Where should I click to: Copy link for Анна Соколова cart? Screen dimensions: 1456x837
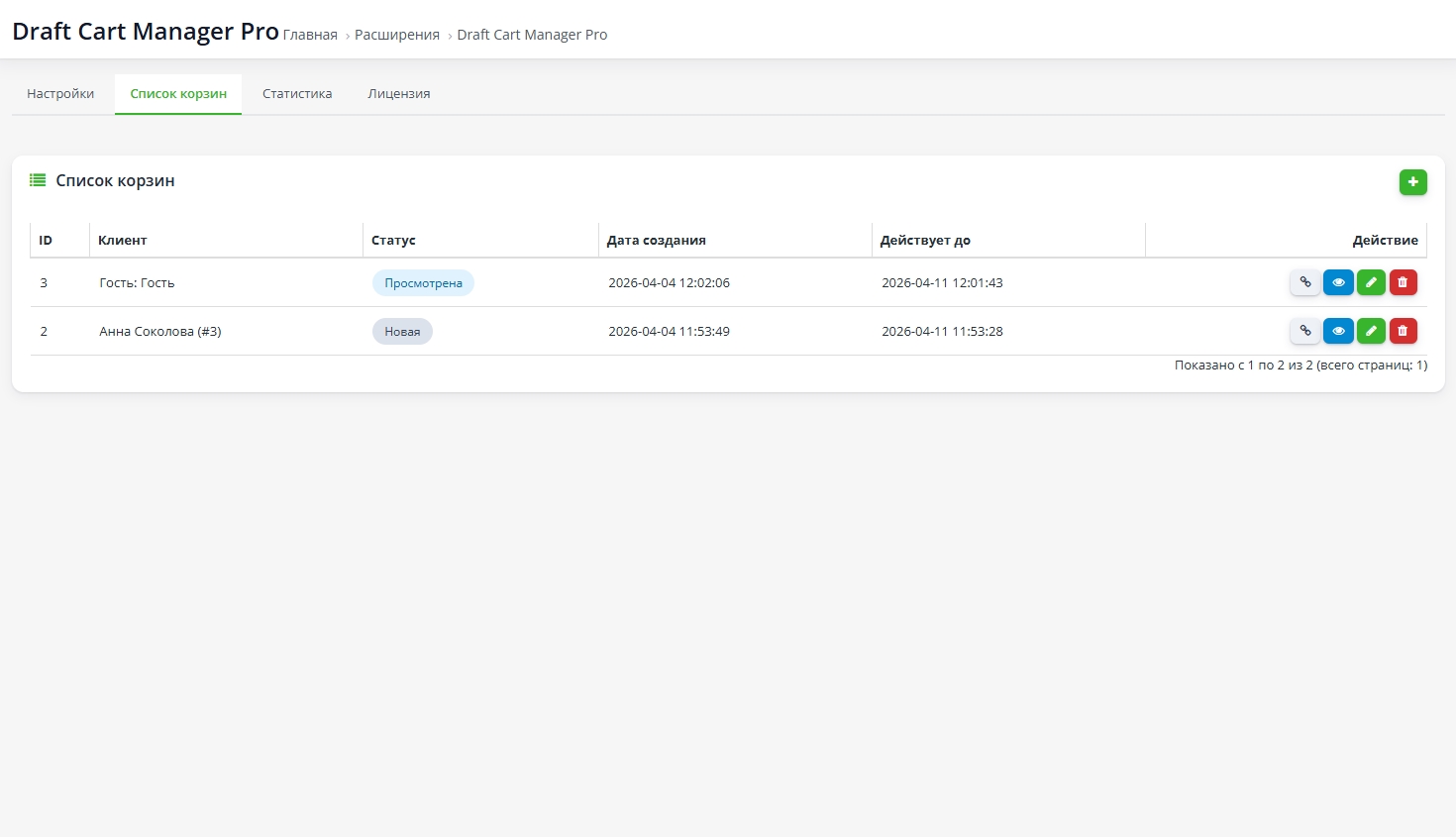tap(1304, 331)
